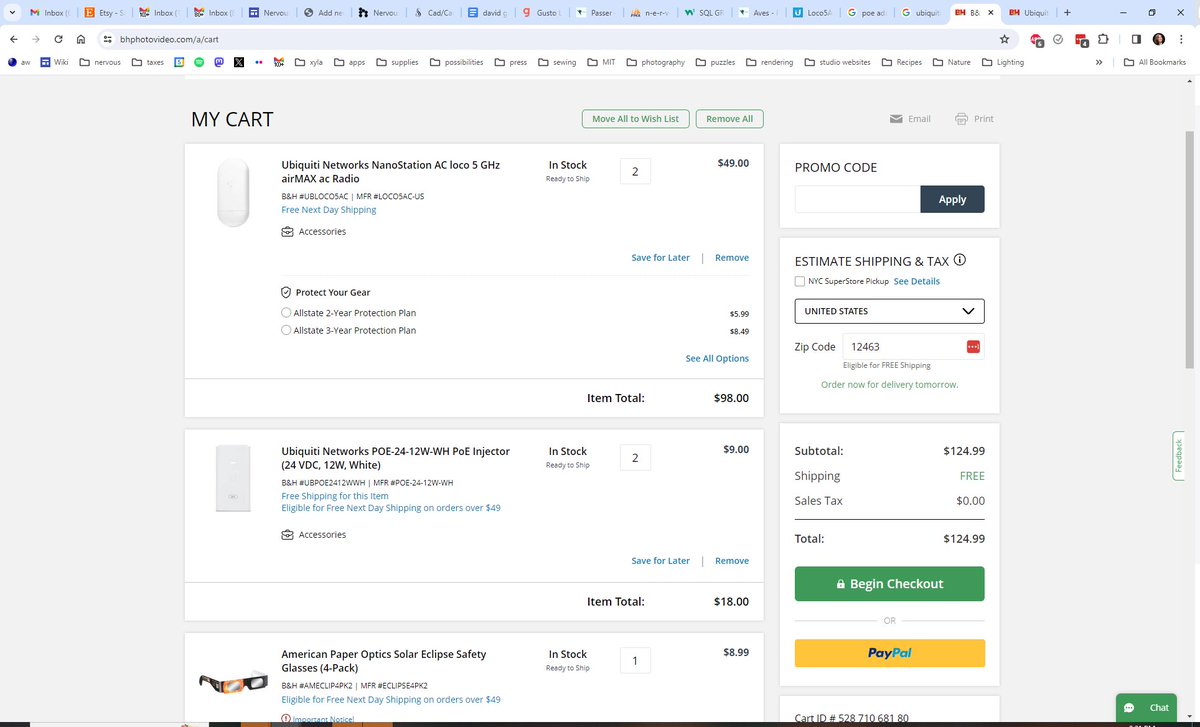Go back with the browser back arrow
The image size is (1200, 727).
click(12, 39)
